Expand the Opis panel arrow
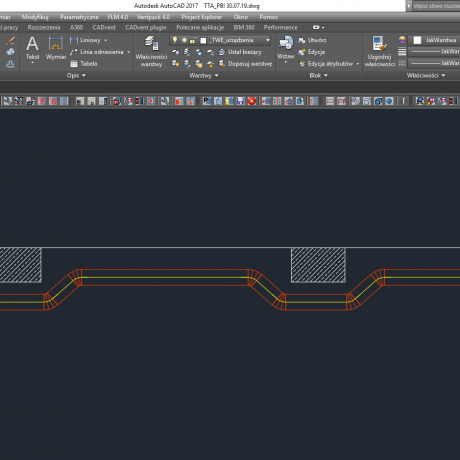460x460 pixels. point(84,75)
